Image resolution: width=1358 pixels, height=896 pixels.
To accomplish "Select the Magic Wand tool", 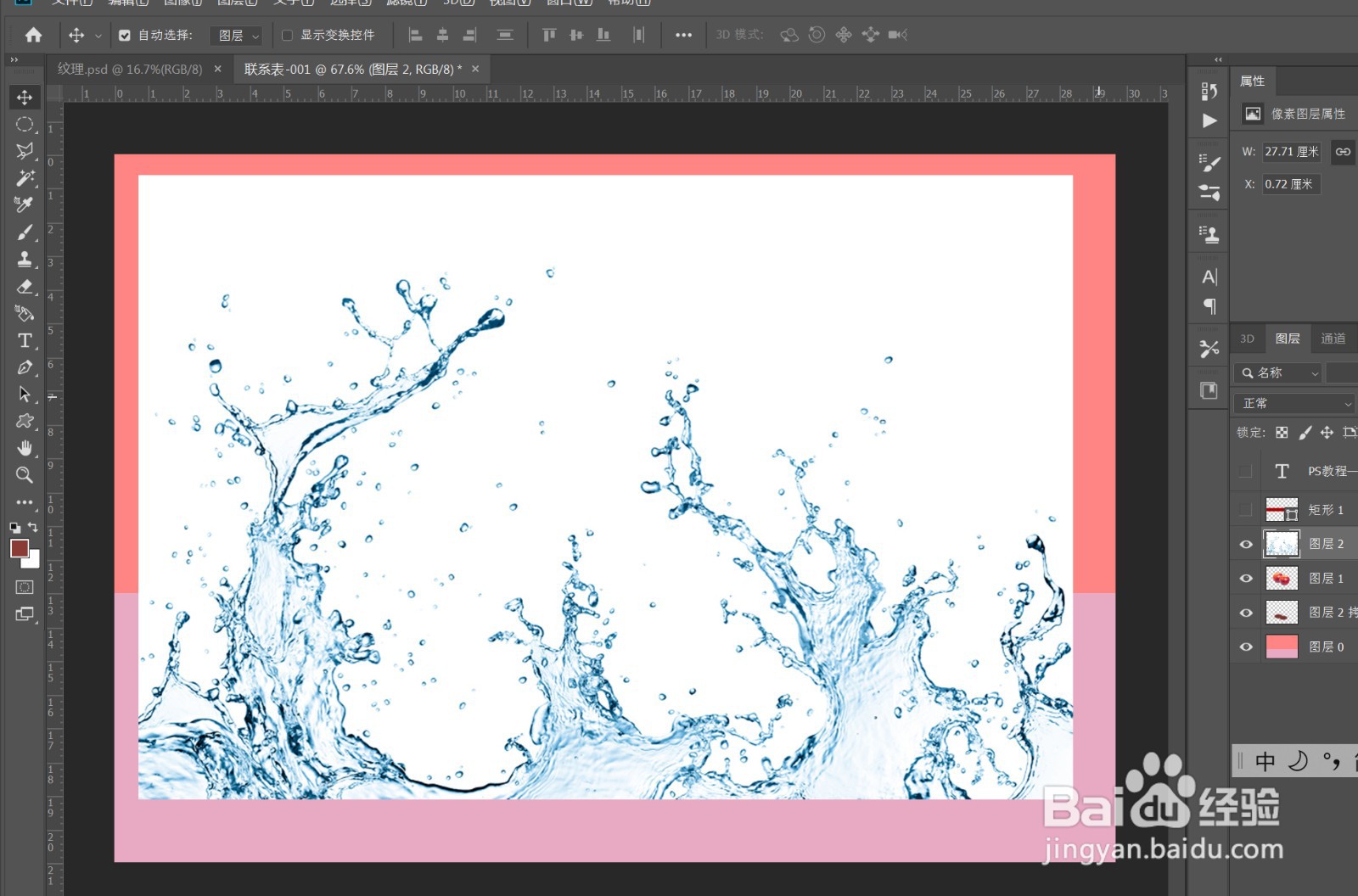I will pos(25,178).
